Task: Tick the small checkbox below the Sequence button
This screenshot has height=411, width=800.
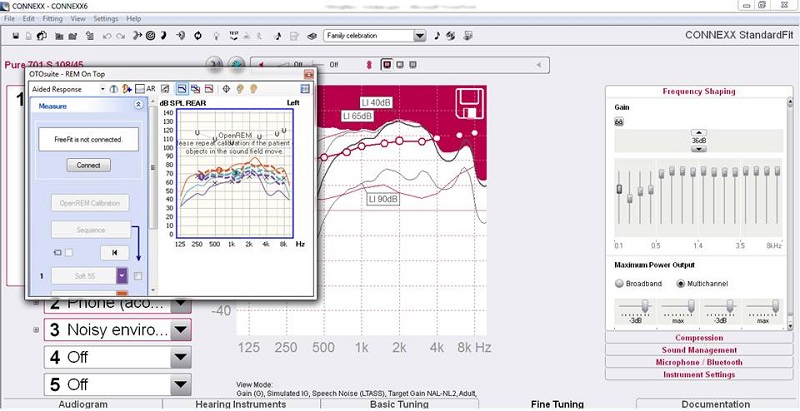Action: tap(69, 252)
